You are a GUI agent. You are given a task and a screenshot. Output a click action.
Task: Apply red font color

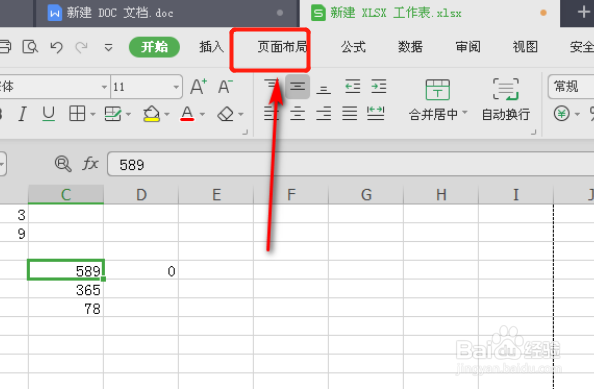pyautogui.click(x=187, y=114)
